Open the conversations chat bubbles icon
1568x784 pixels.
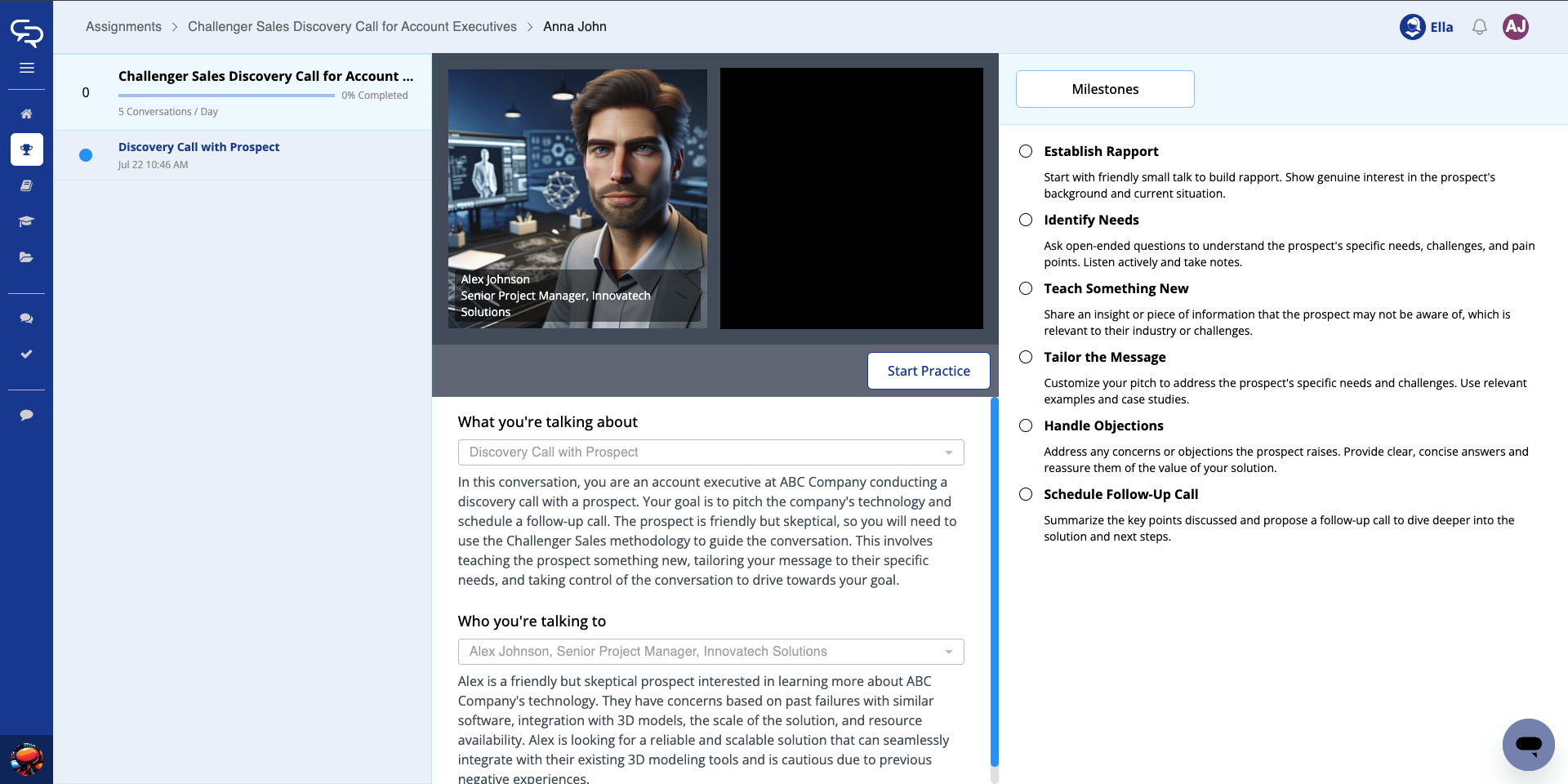26,318
